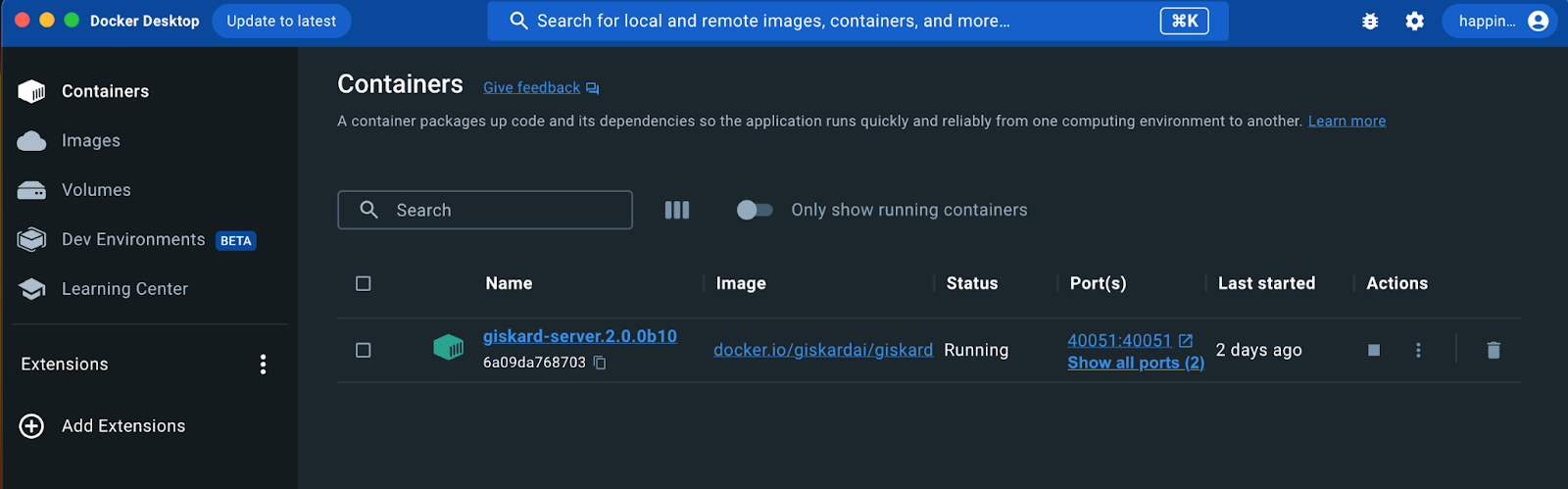This screenshot has width=1568, height=489.
Task: Open Extensions three-dot menu
Action: click(263, 365)
